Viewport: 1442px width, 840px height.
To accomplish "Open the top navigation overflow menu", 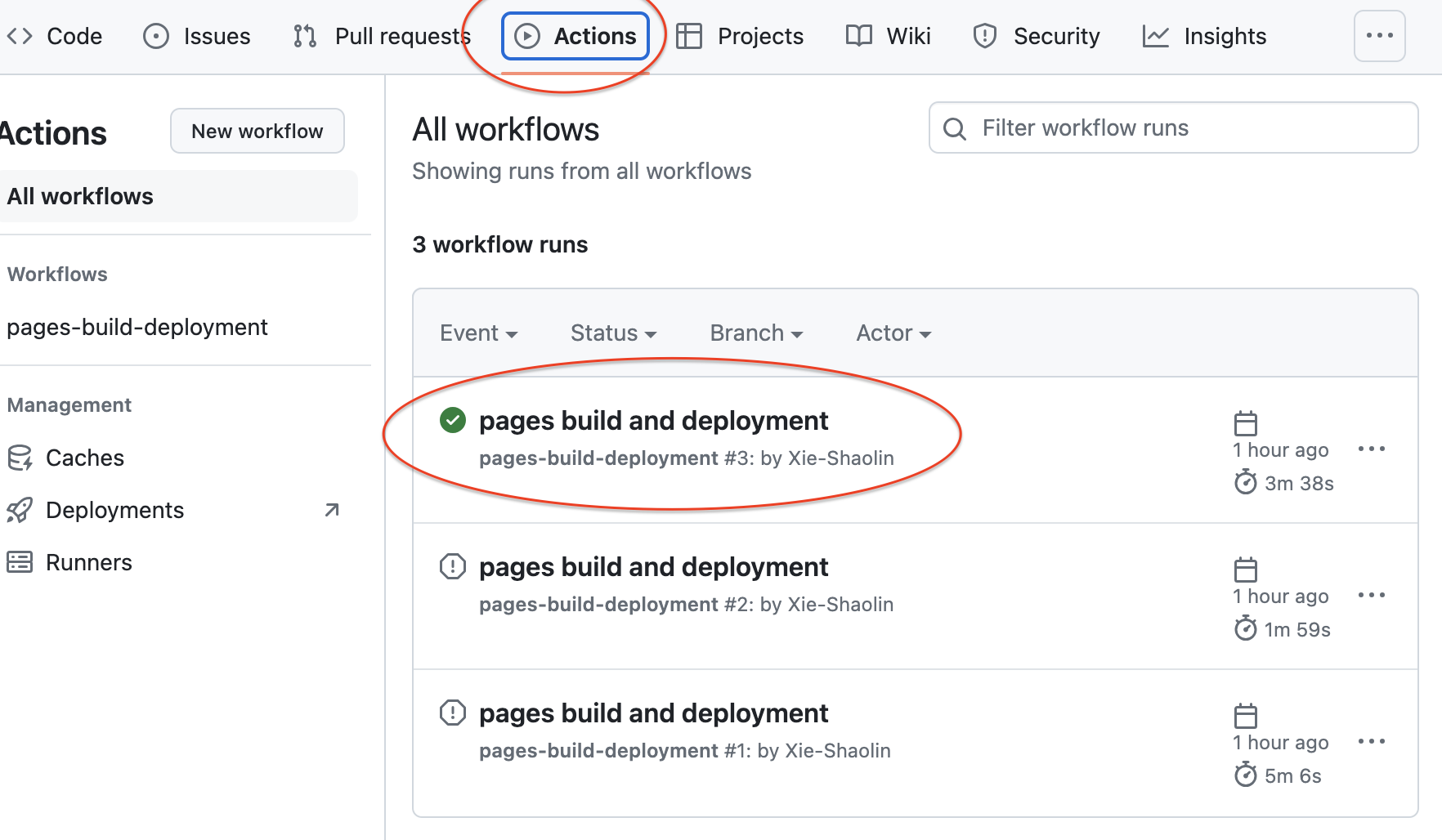I will click(1380, 36).
